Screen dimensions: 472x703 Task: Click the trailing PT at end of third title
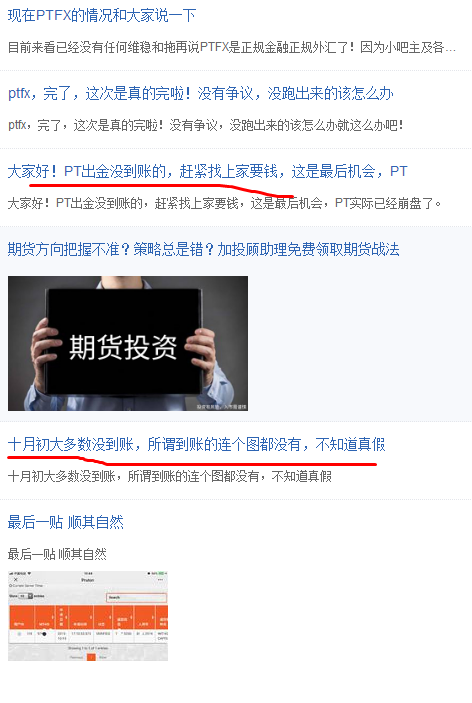coord(399,171)
